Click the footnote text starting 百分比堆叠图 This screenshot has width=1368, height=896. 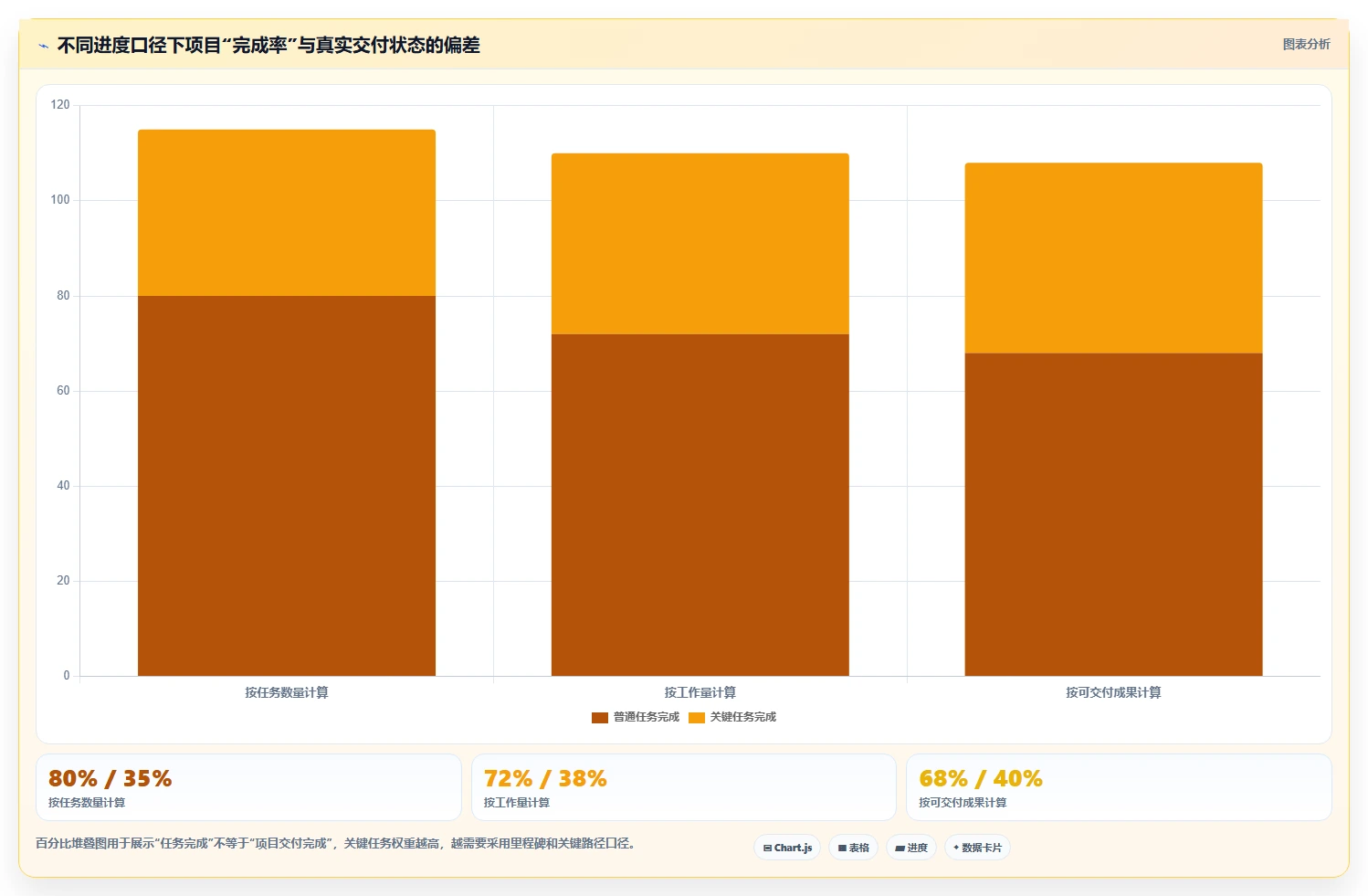click(335, 843)
